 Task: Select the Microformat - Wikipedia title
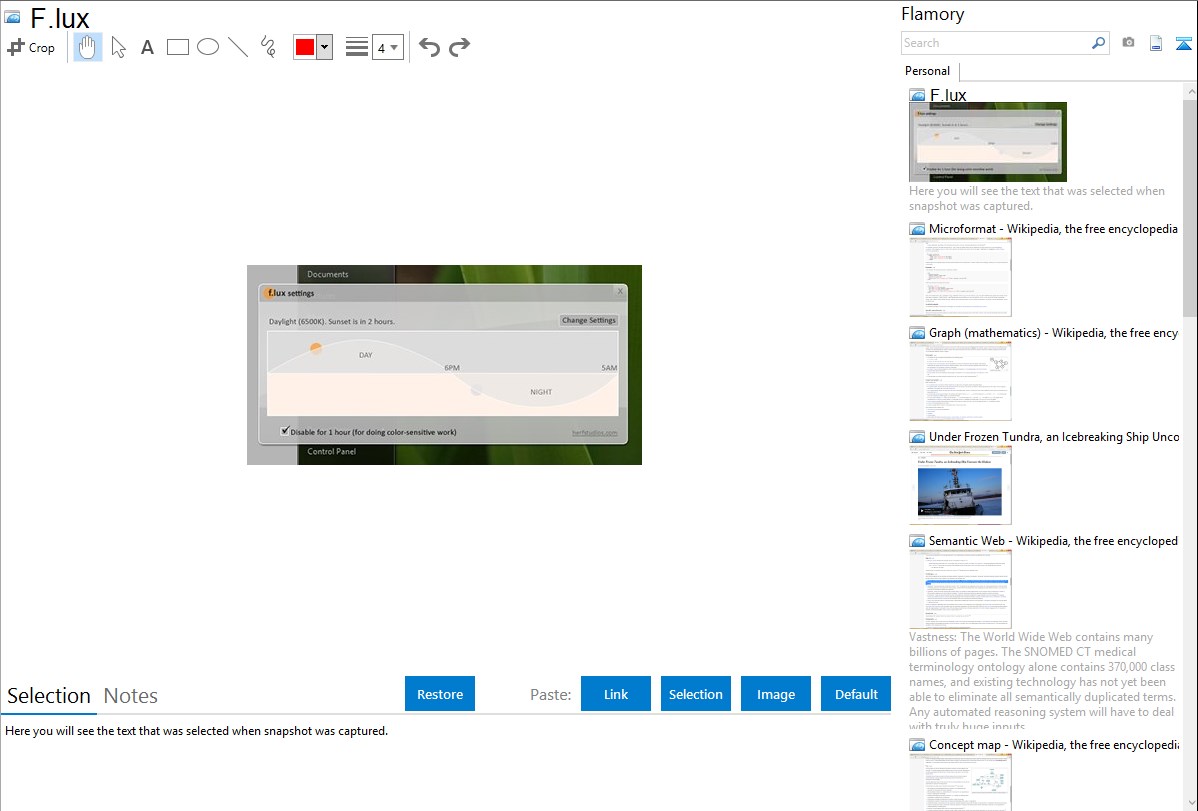click(1053, 229)
